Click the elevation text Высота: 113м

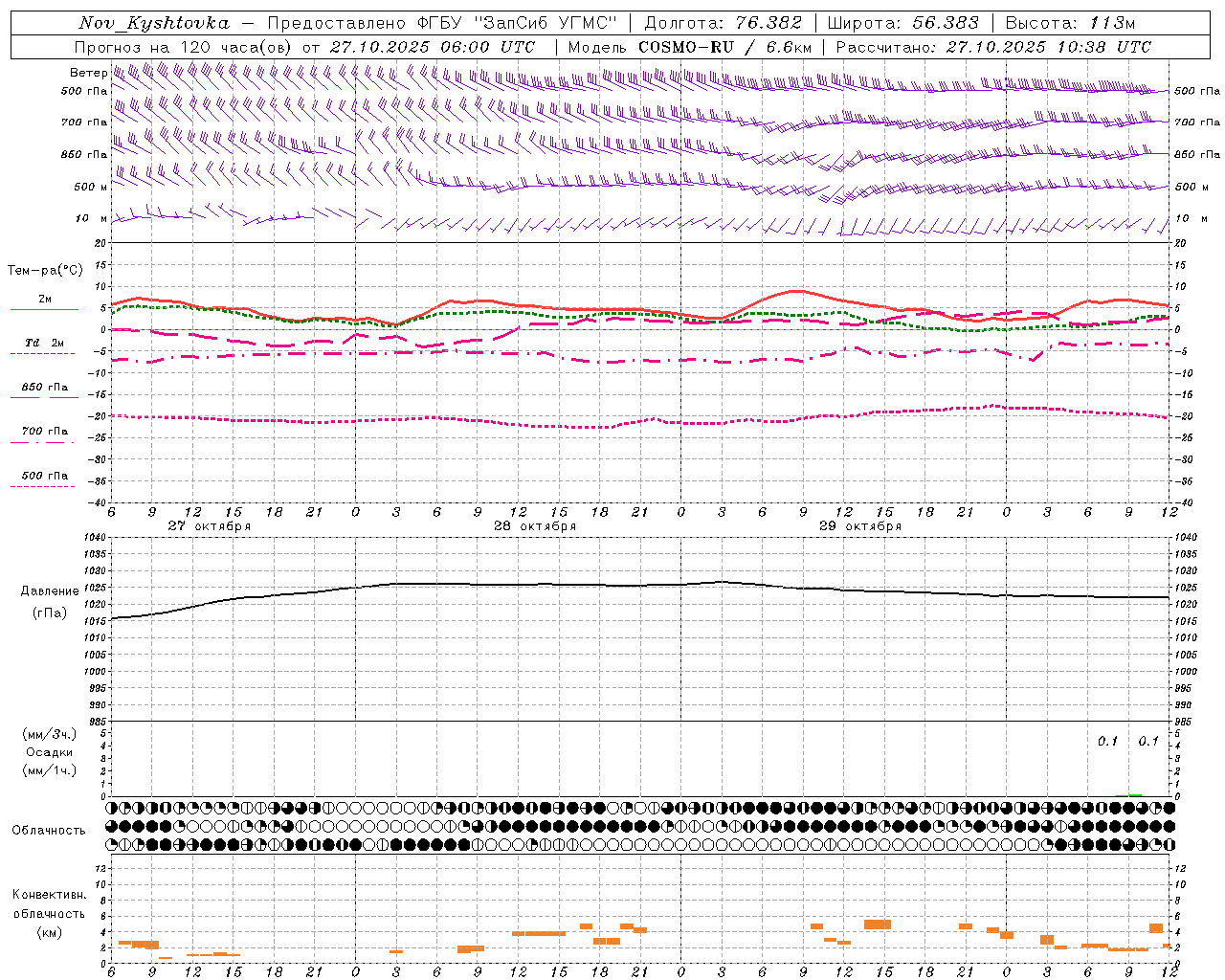click(1070, 23)
